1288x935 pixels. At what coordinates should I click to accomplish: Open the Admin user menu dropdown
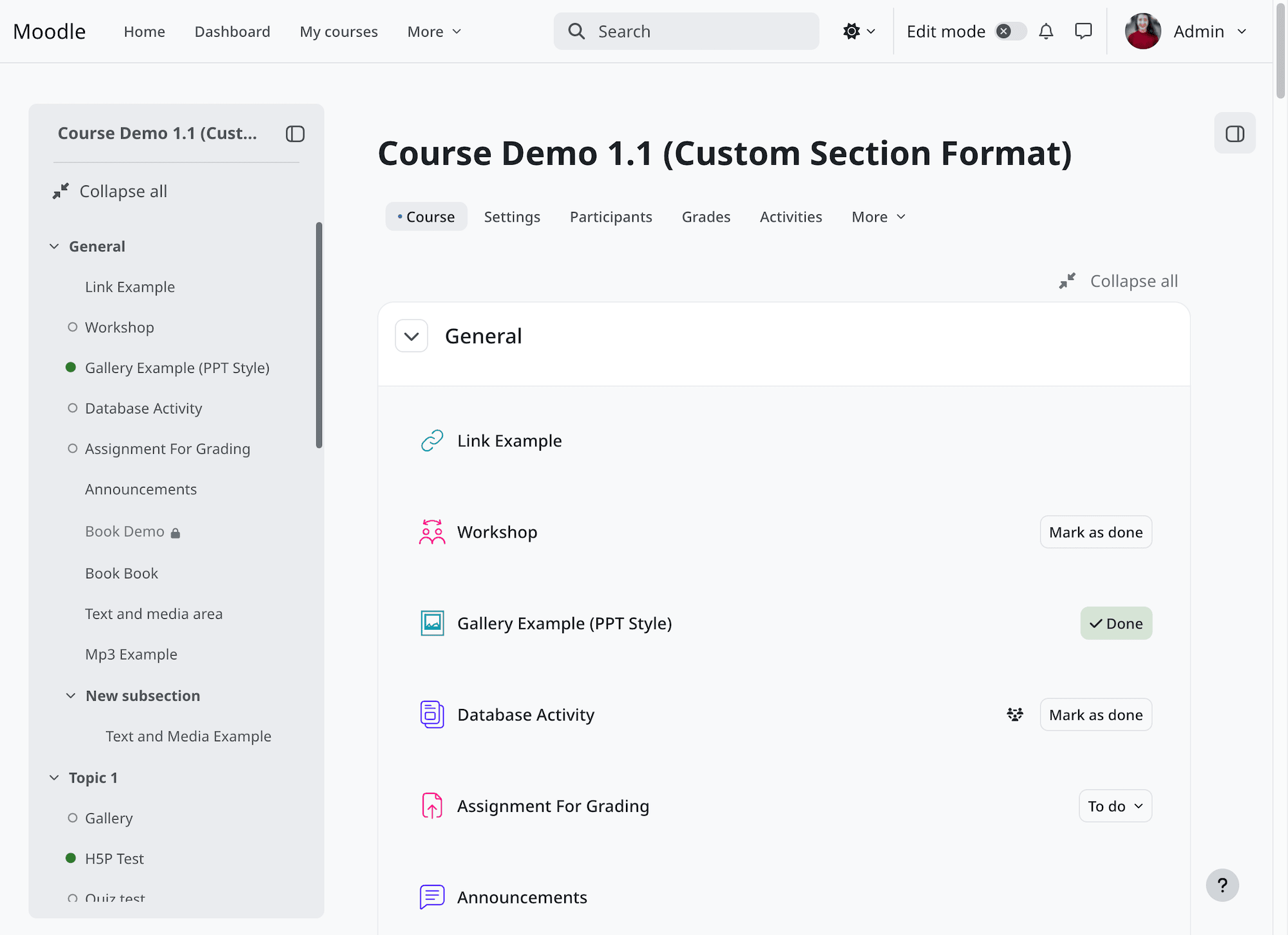(1186, 32)
